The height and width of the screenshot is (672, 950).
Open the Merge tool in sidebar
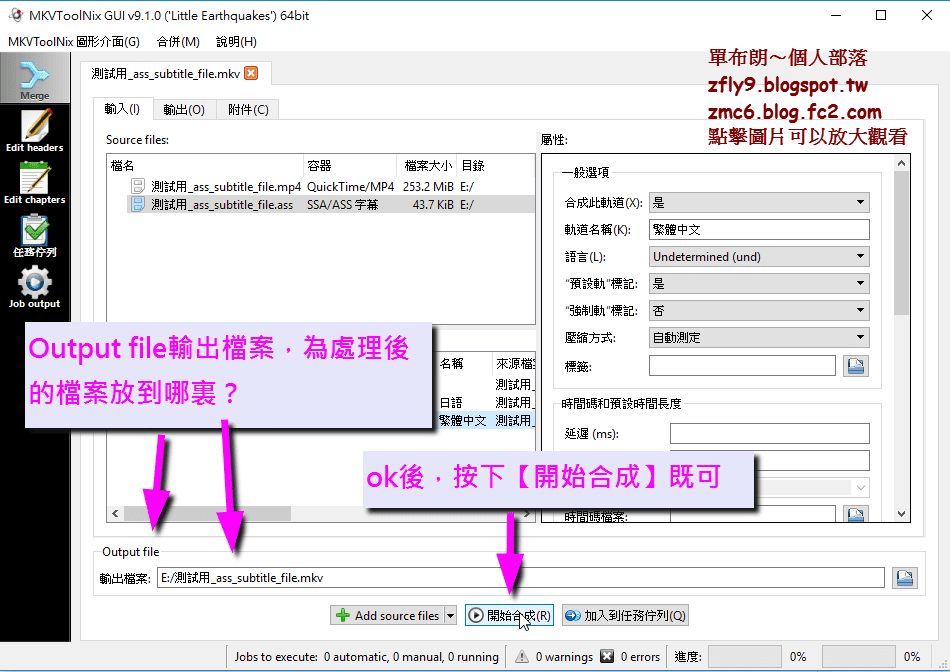tap(35, 78)
